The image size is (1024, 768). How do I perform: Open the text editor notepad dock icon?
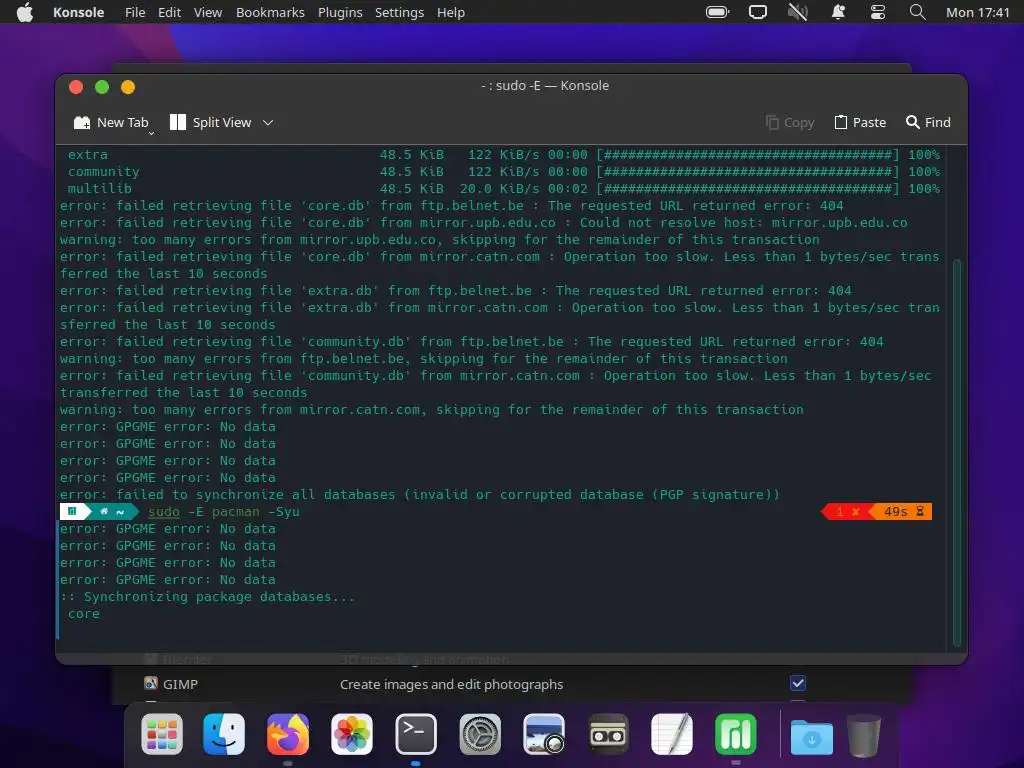click(672, 734)
